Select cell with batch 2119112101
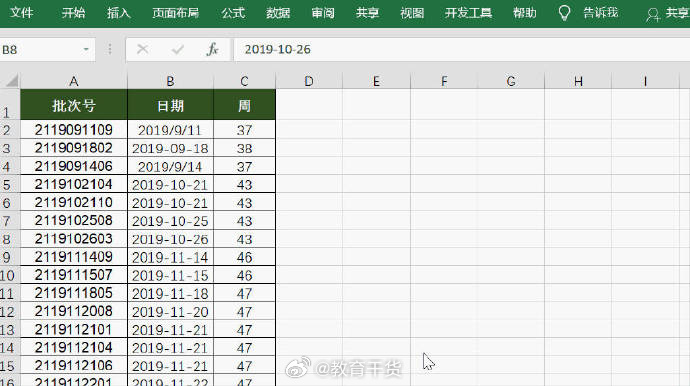Image resolution: width=690 pixels, height=386 pixels. (x=74, y=329)
